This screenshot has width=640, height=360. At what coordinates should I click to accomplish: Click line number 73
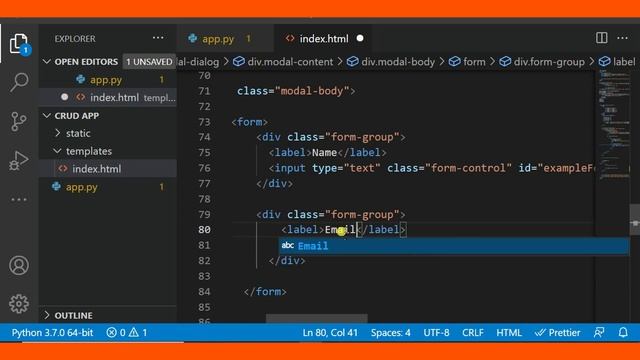click(204, 122)
